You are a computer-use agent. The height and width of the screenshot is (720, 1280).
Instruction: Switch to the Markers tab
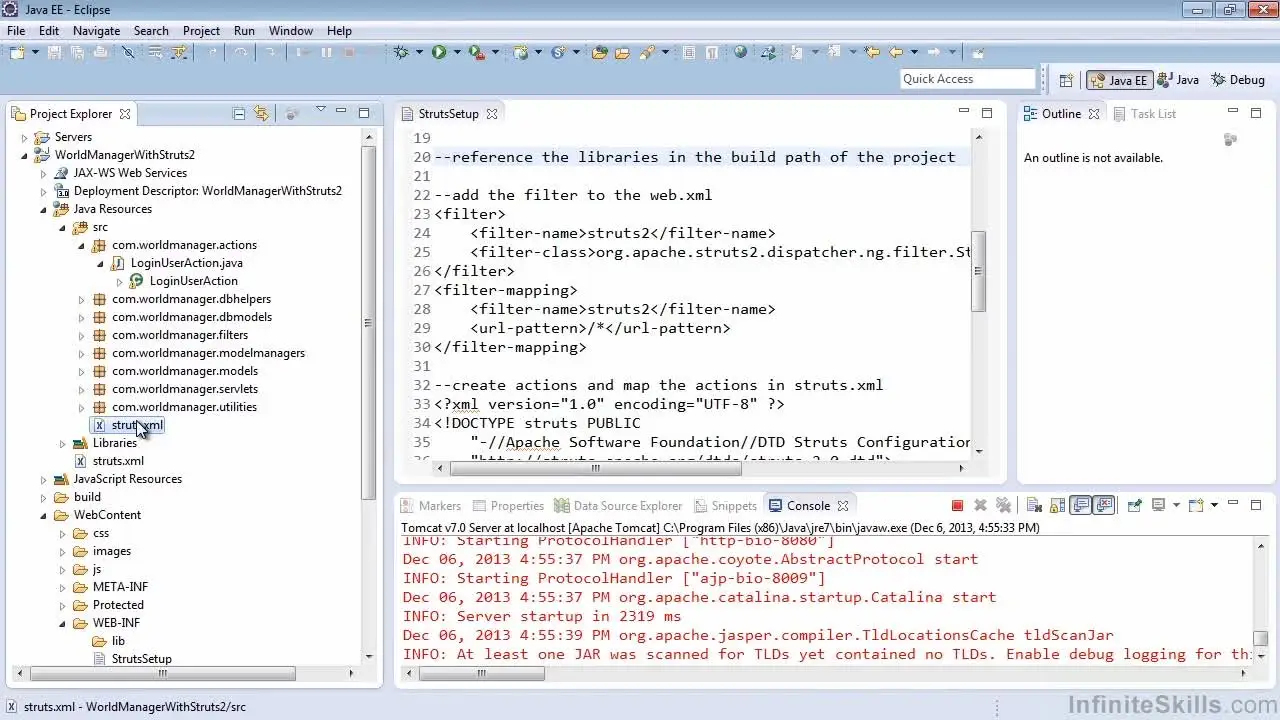coord(431,506)
